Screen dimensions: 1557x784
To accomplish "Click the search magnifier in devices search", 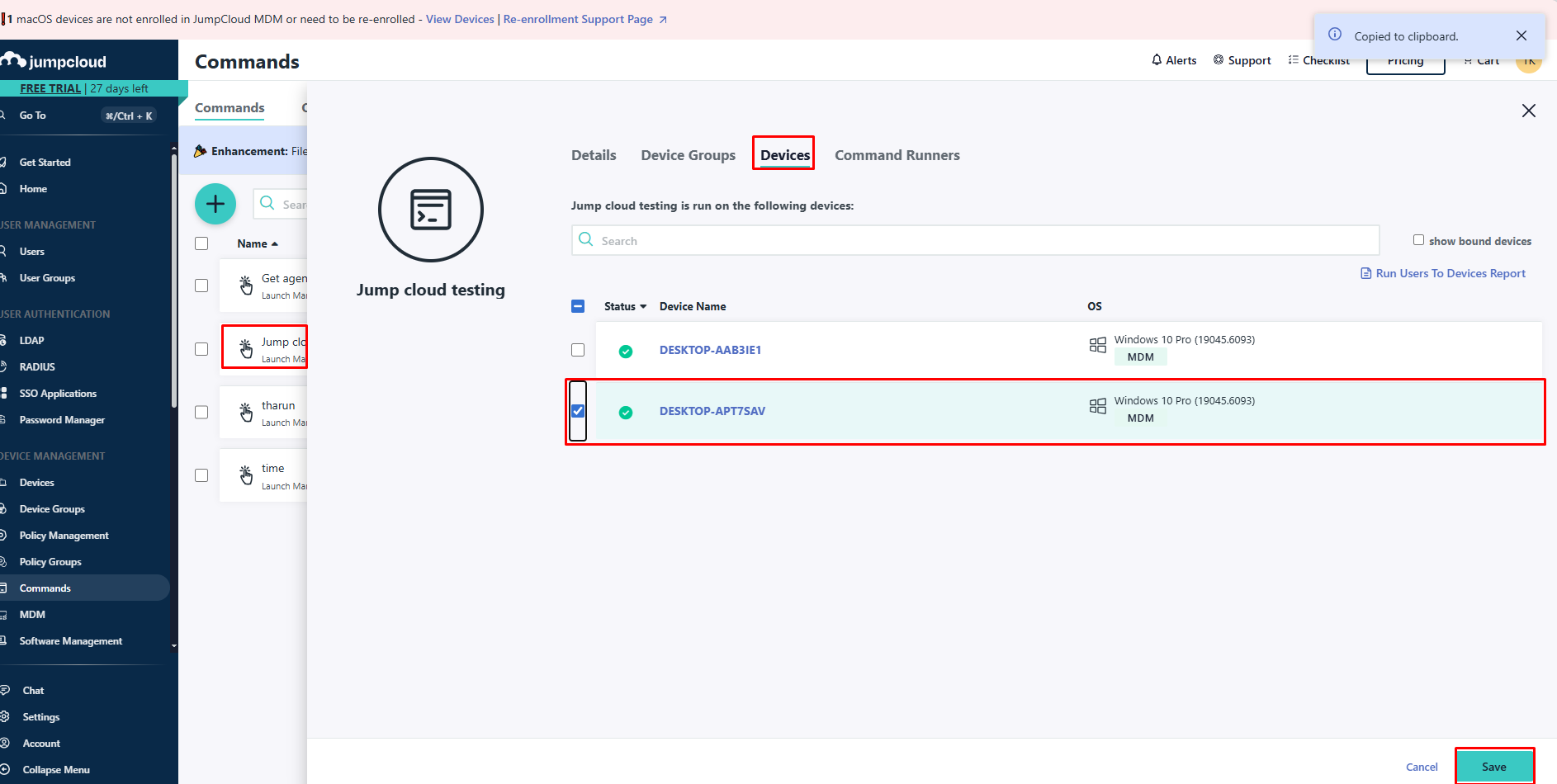I will click(x=586, y=239).
